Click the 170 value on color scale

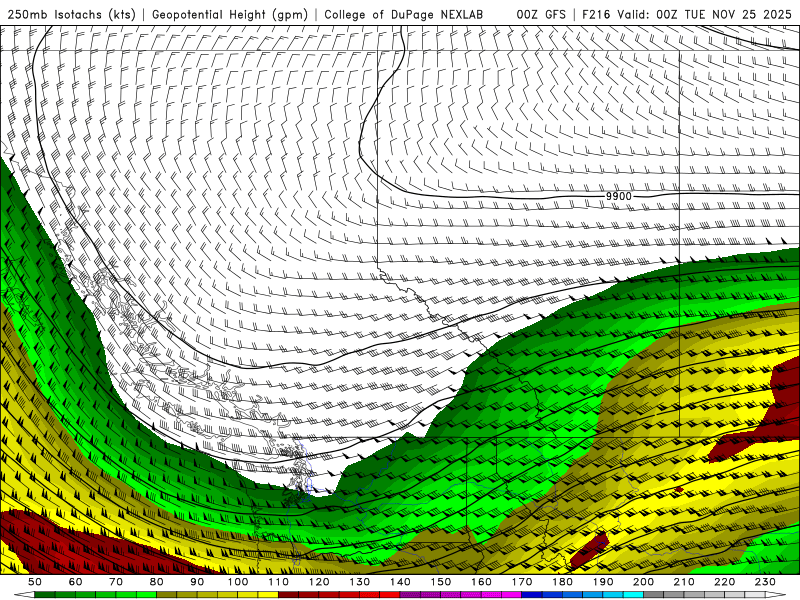coord(522,582)
